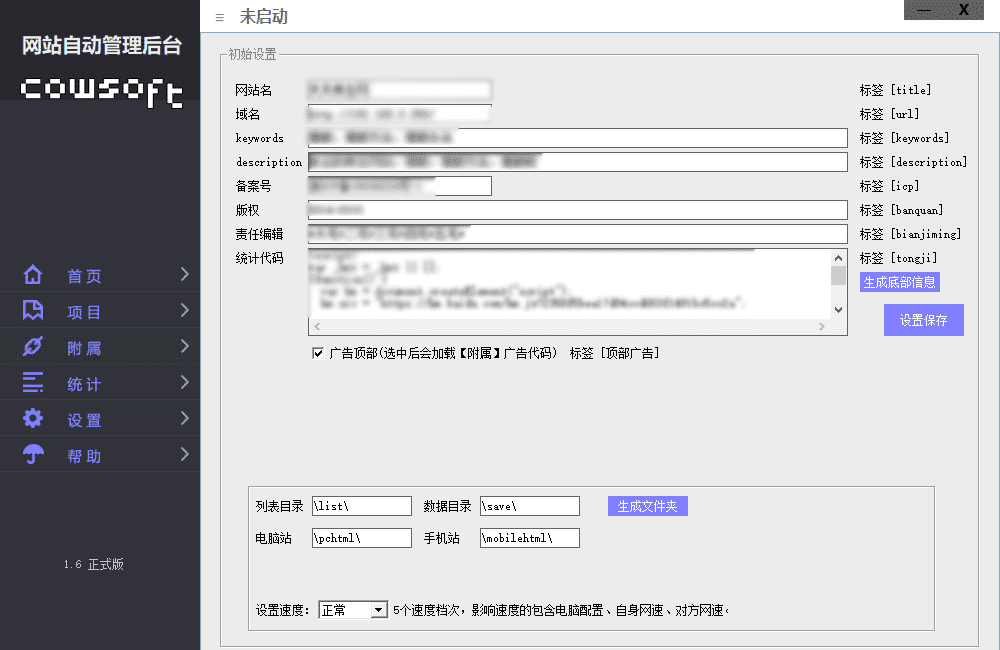Click the 列表目录 input field

coord(362,506)
